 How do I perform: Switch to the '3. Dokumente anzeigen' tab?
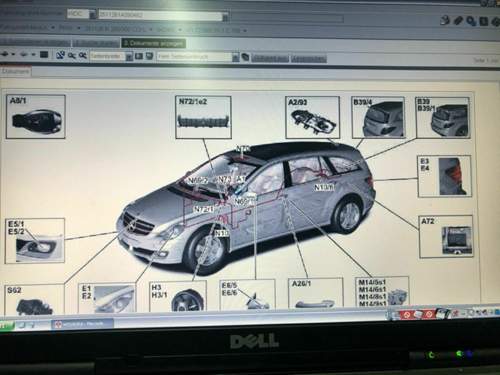pos(154,43)
